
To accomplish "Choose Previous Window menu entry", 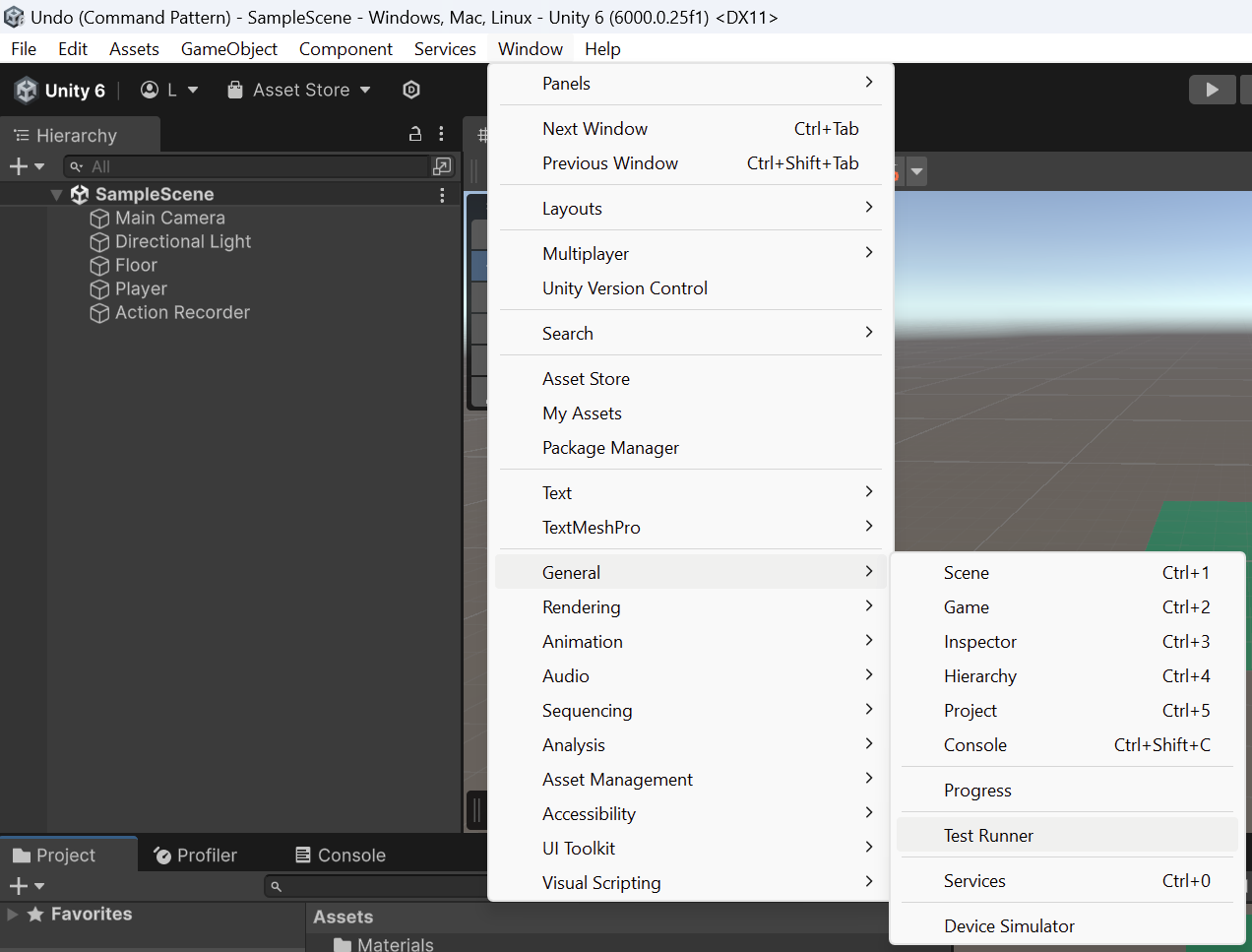I will click(x=691, y=163).
